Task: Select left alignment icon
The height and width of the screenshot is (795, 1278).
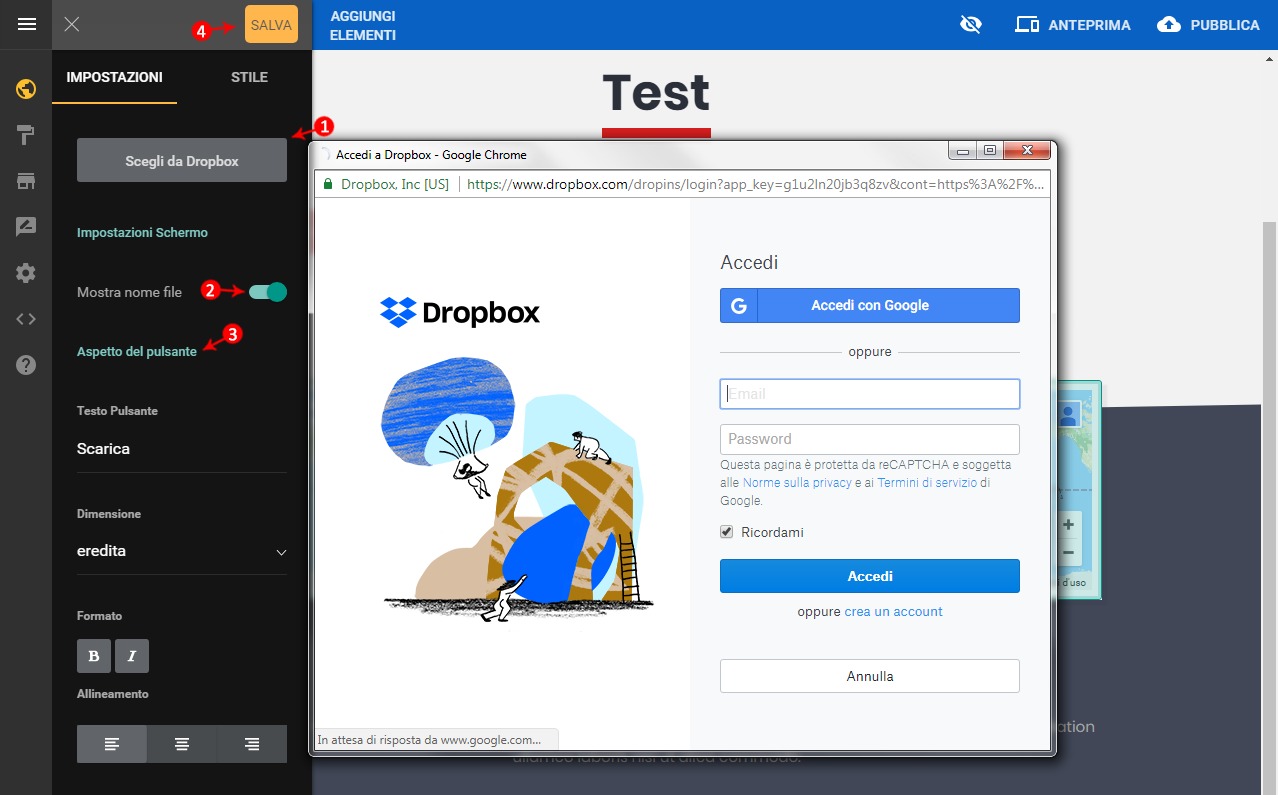Action: 112,744
